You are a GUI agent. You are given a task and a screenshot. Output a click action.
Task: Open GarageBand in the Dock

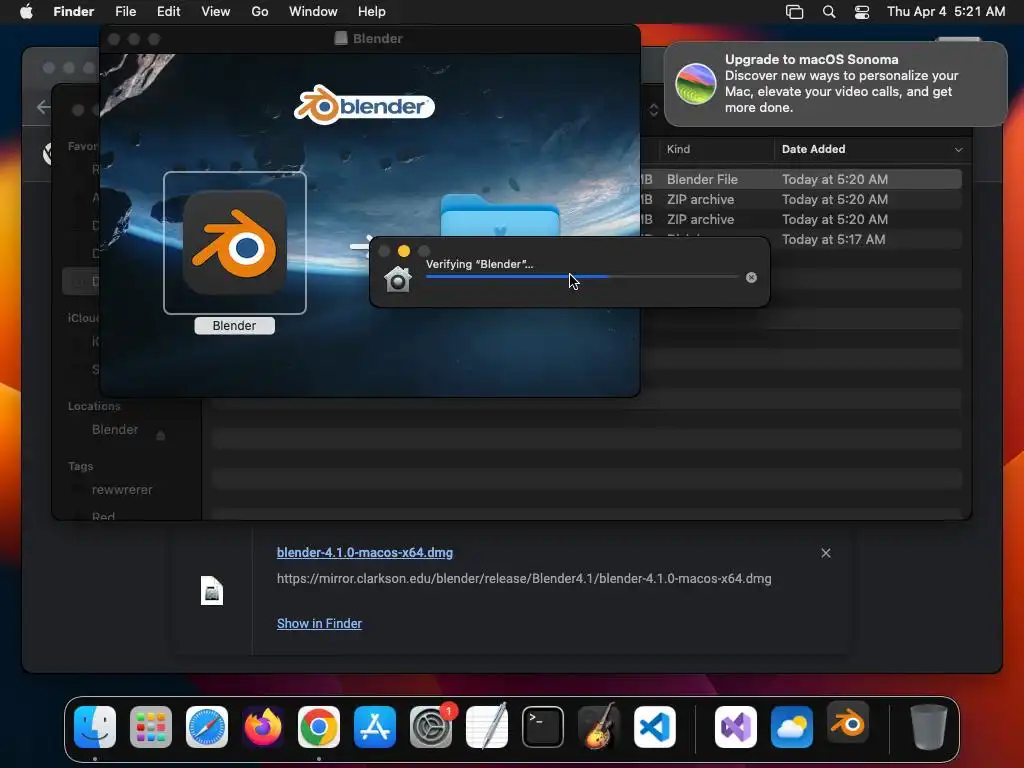tap(599, 727)
